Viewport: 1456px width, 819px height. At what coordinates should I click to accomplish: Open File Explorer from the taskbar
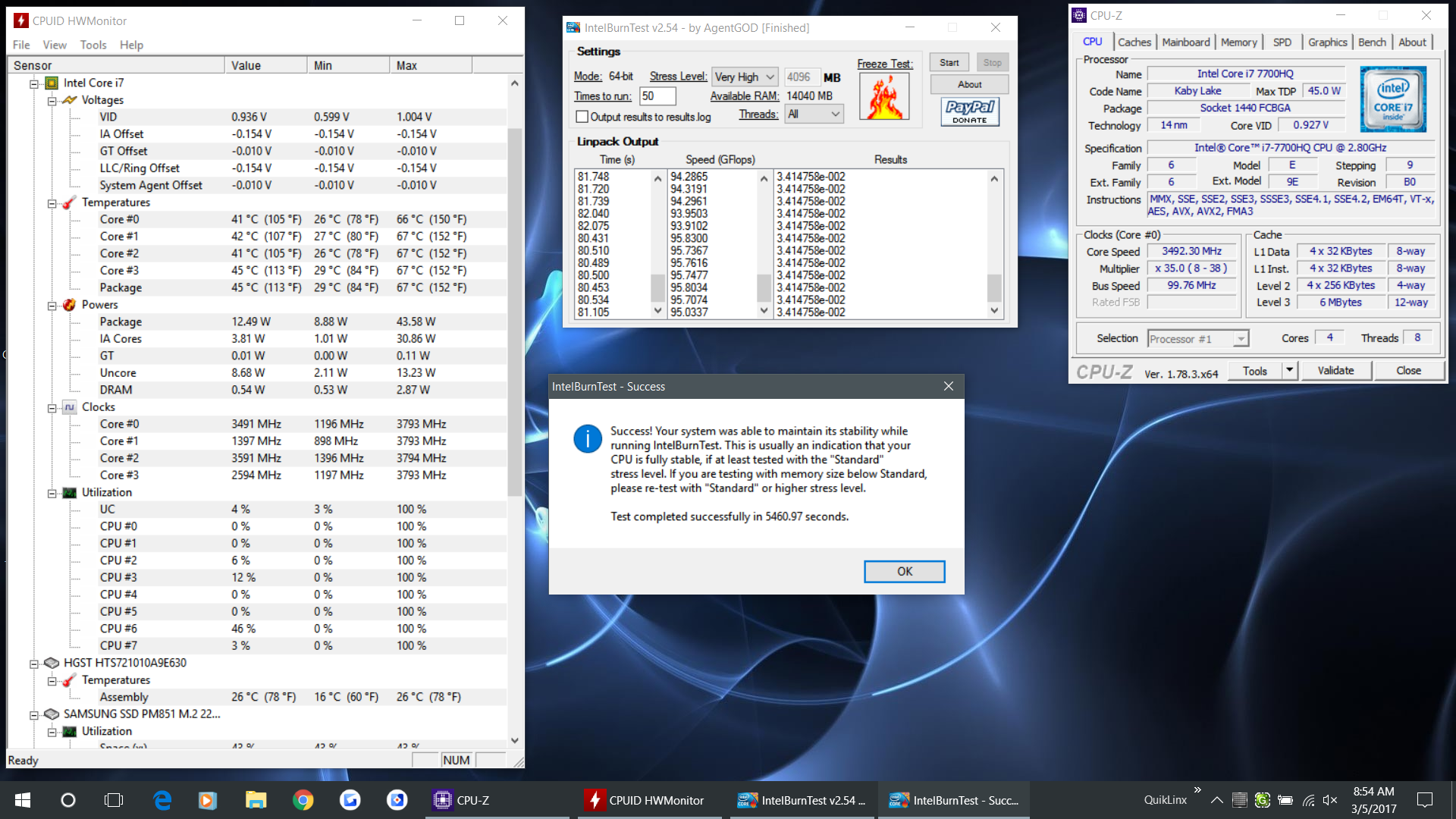click(256, 800)
